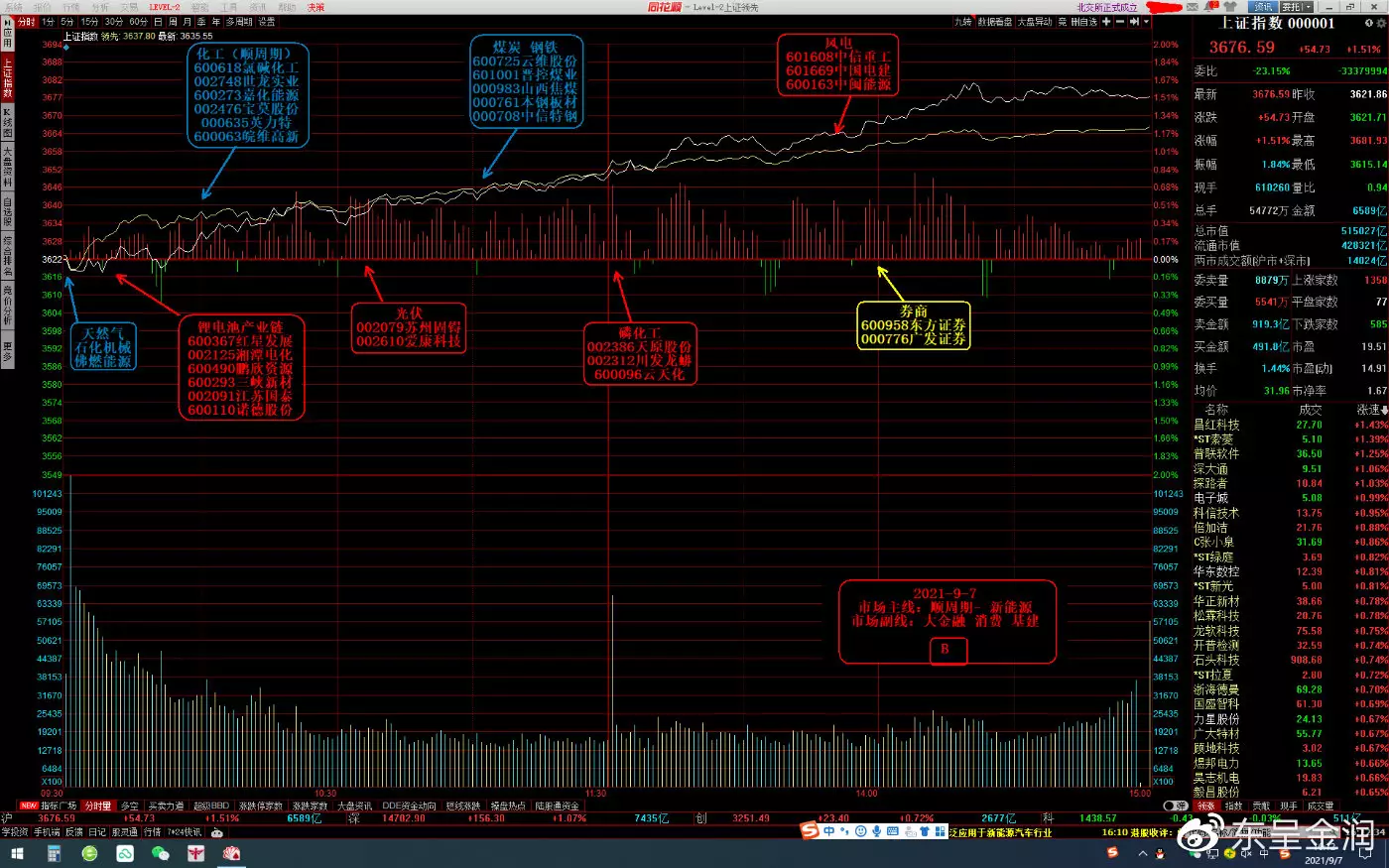The image size is (1389, 868).
Task: Switch to 1分 period
Action: [48, 22]
